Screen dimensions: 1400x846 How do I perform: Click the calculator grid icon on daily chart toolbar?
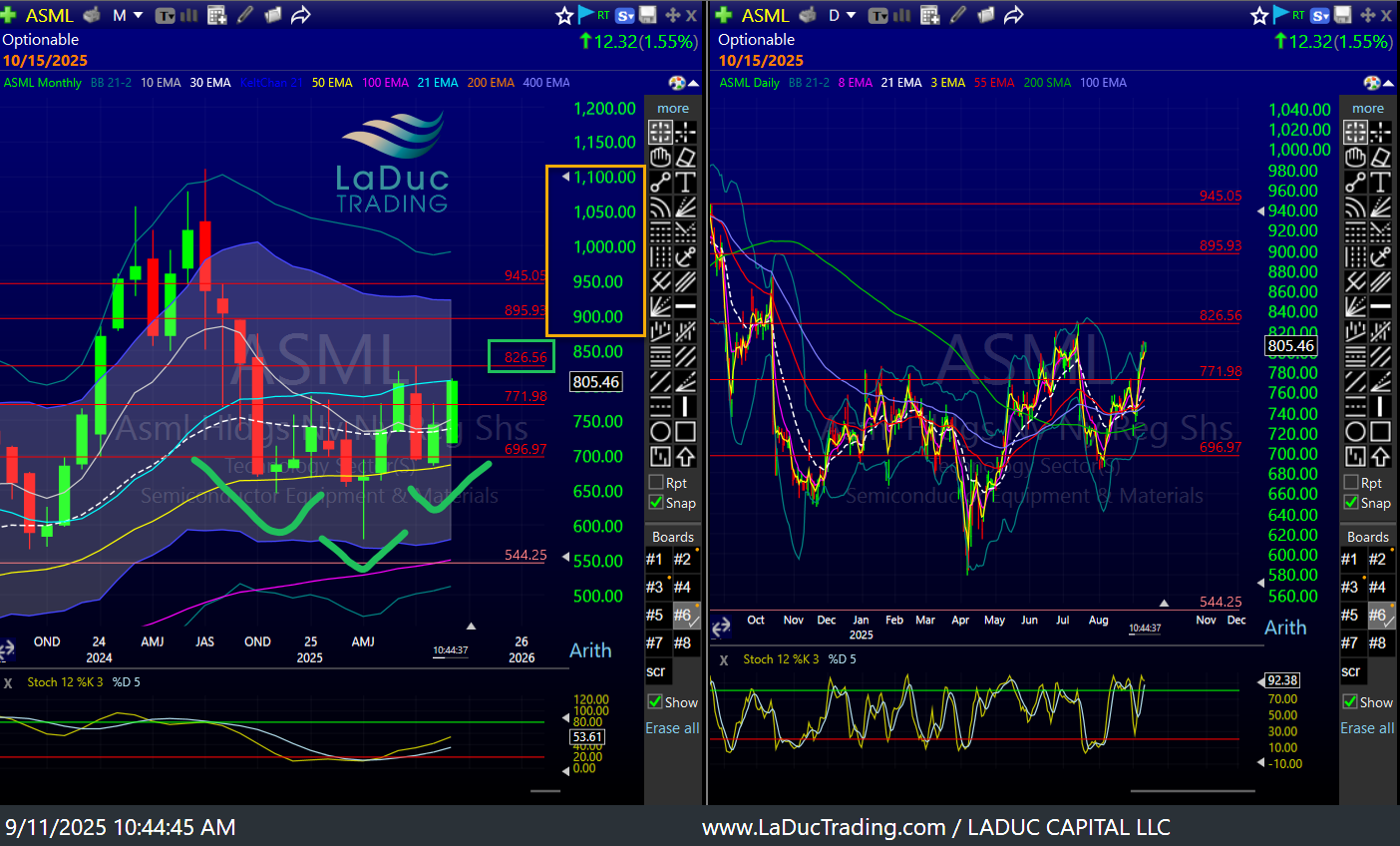(x=930, y=15)
